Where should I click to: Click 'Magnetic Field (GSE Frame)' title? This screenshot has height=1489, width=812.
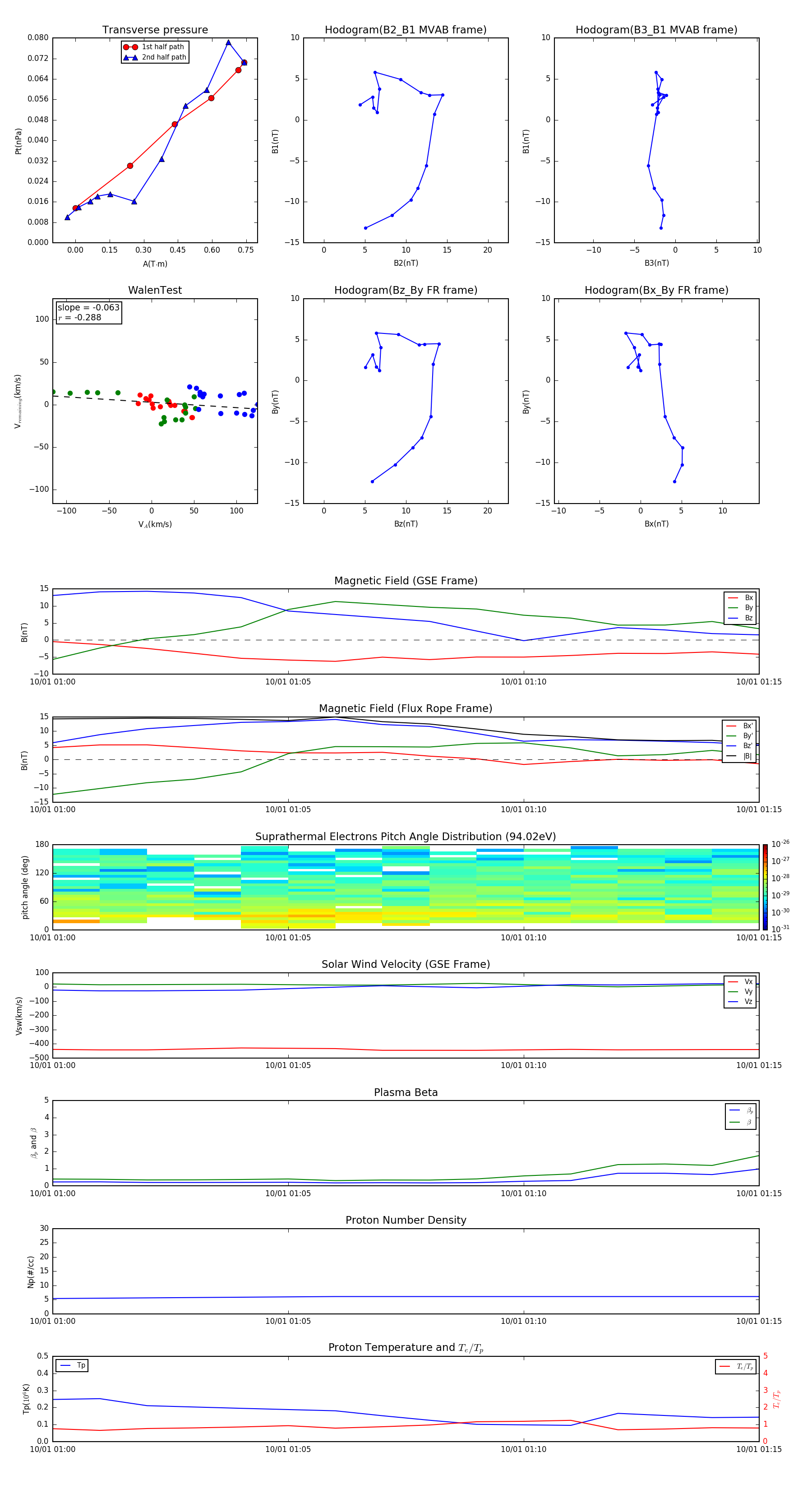pyautogui.click(x=406, y=581)
